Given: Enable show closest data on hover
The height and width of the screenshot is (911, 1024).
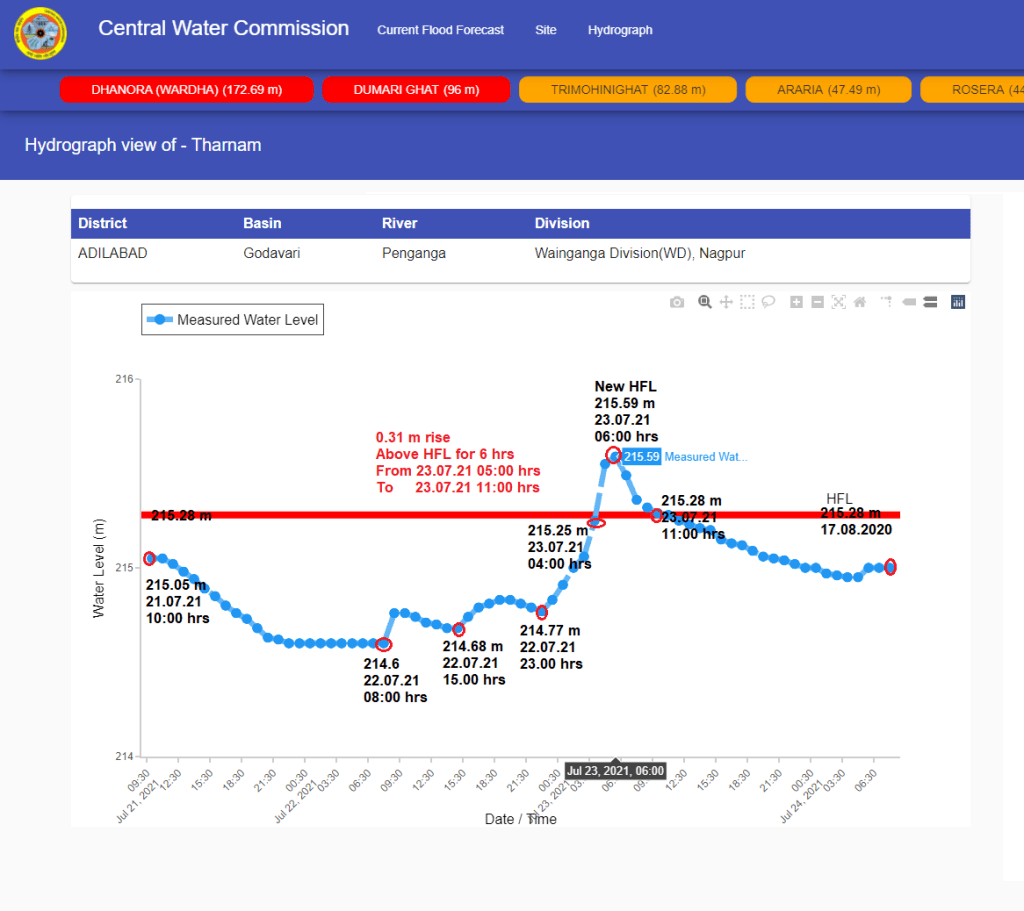Looking at the screenshot, I should pyautogui.click(x=908, y=302).
